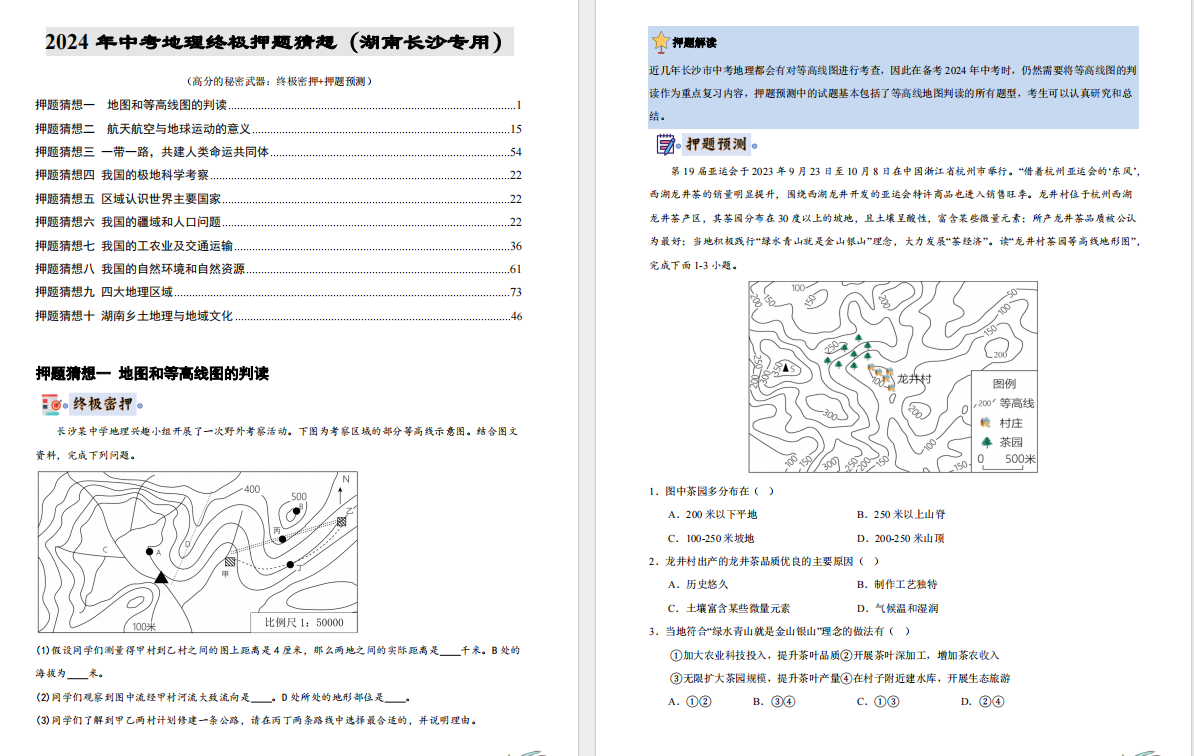Screen dimensions: 1194x756
Task: Select option D. 200-250米山顶
Action: [900, 538]
